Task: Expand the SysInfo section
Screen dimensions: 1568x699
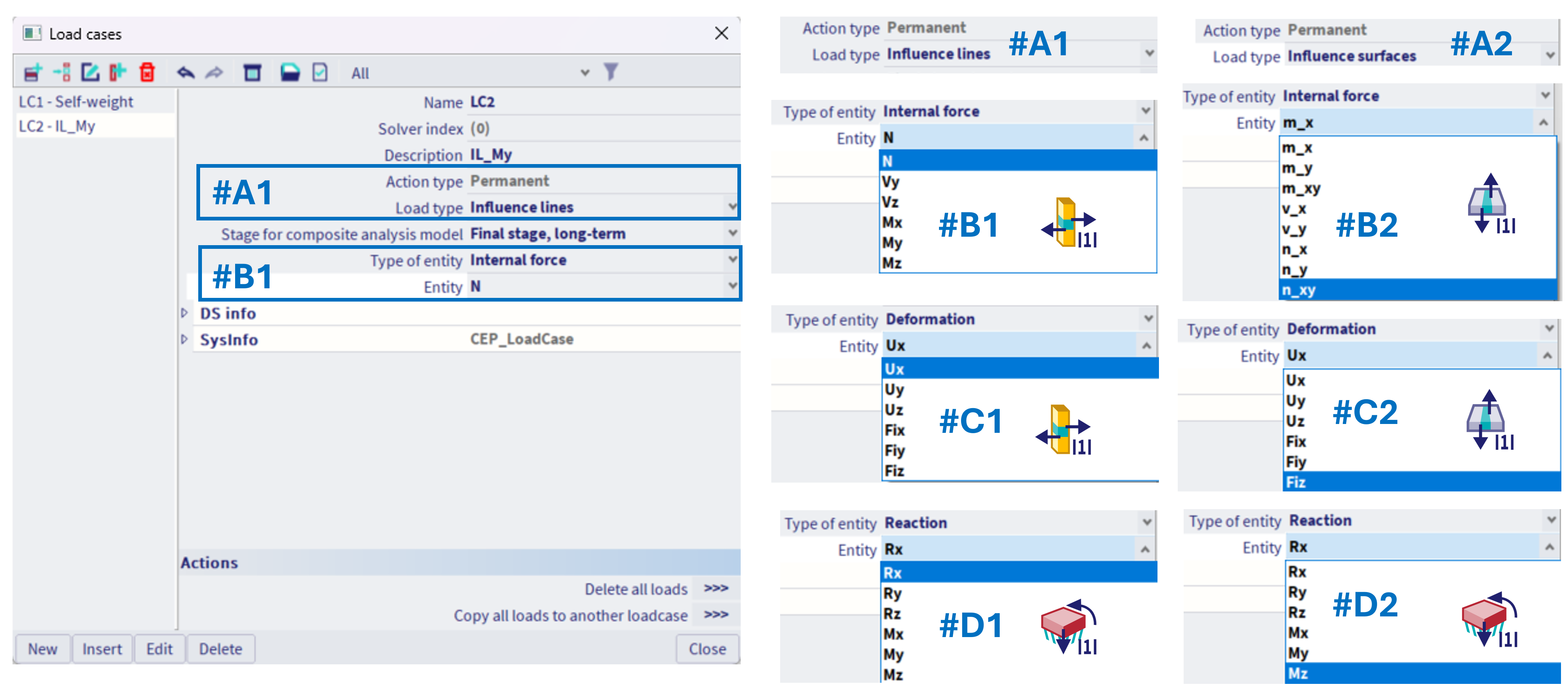Action: click(184, 339)
